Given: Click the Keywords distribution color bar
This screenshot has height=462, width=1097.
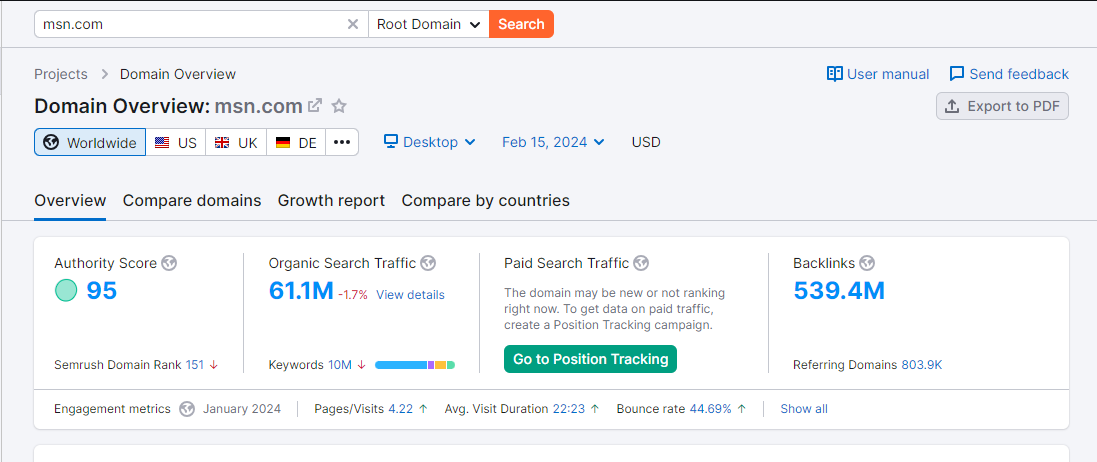Looking at the screenshot, I should point(415,365).
